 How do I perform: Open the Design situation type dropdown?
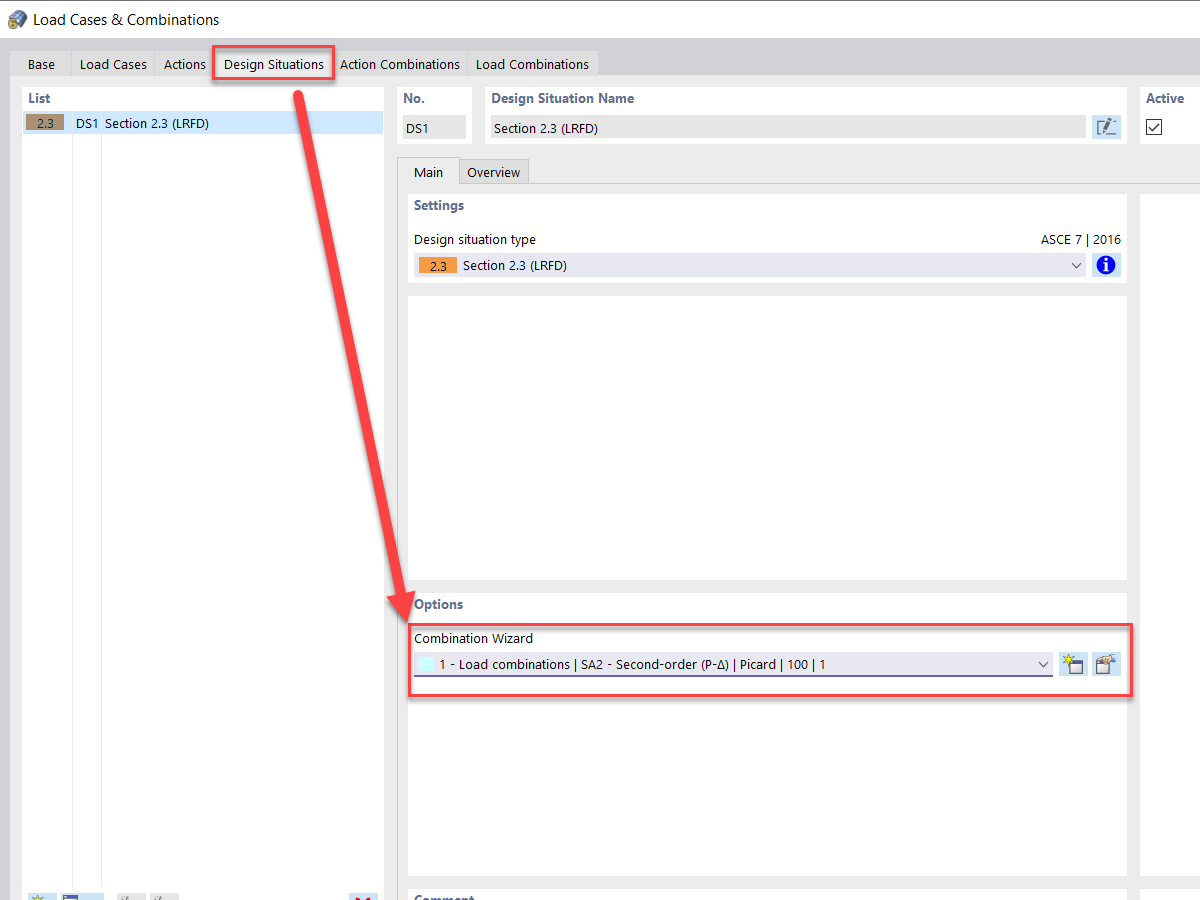click(1077, 265)
